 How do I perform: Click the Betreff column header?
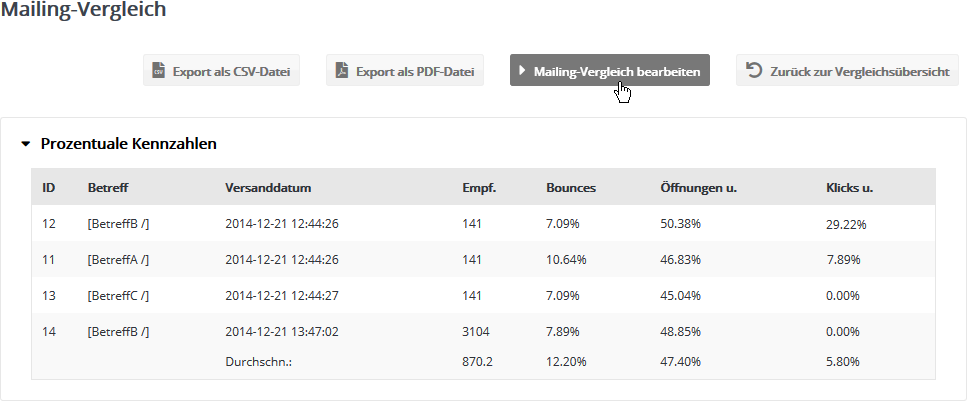[x=107, y=187]
